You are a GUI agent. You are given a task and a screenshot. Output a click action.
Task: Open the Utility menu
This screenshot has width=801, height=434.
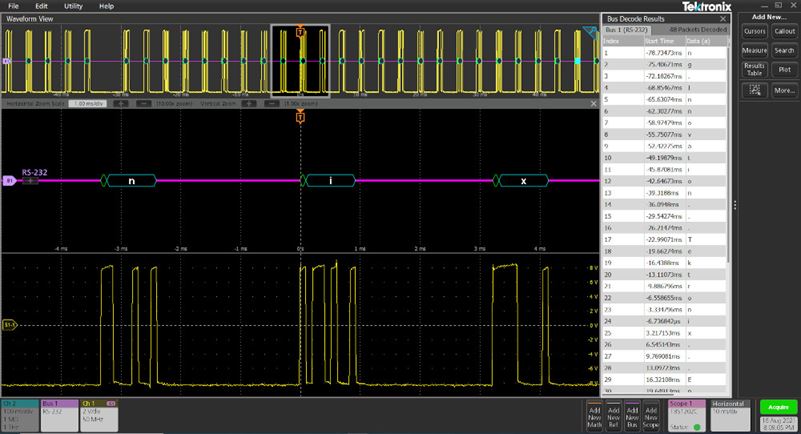pos(73,6)
